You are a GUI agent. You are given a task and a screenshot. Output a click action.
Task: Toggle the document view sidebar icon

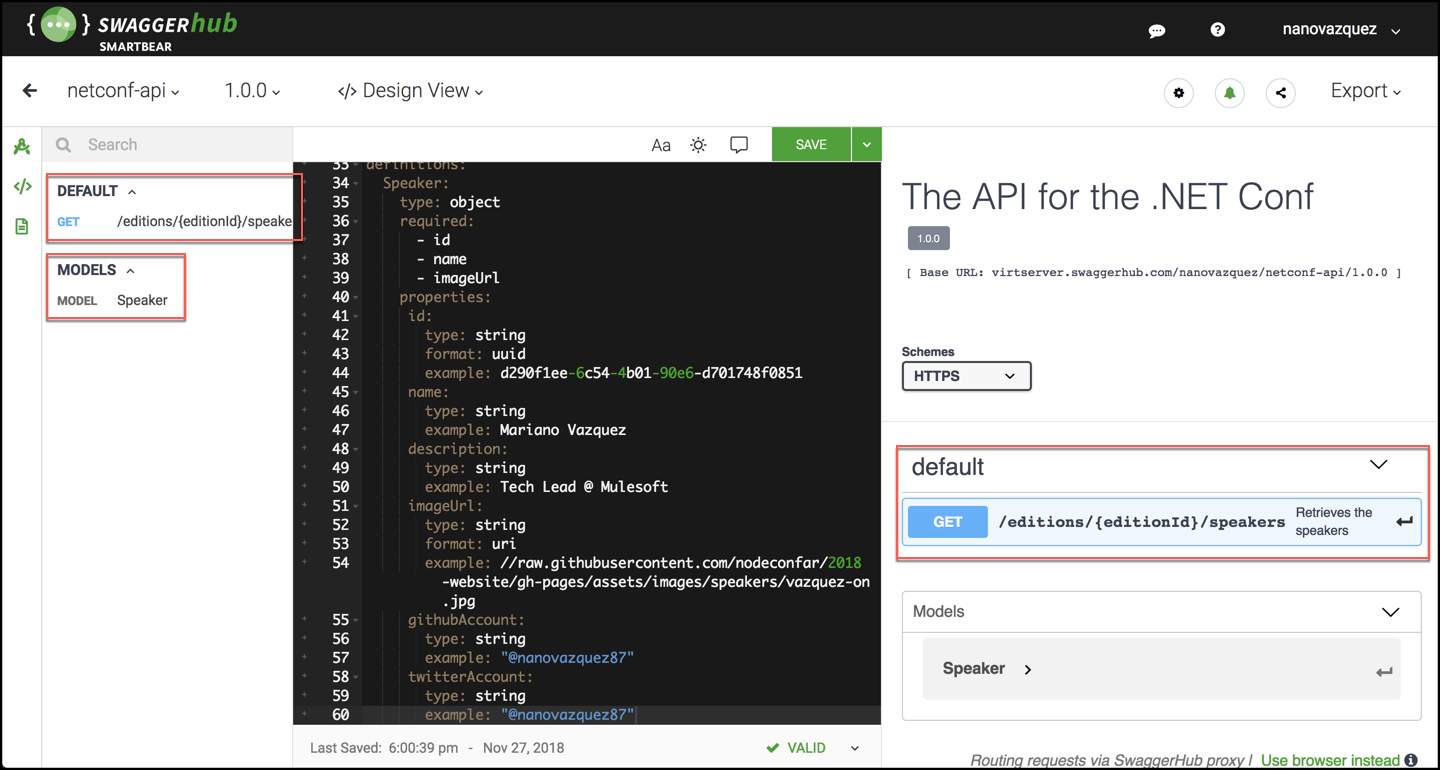tap(22, 226)
